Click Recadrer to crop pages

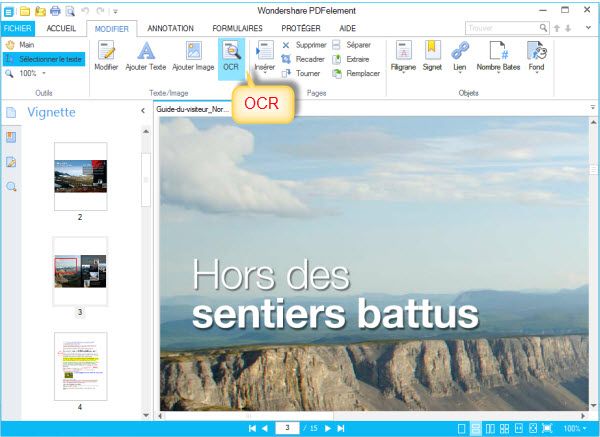click(303, 59)
